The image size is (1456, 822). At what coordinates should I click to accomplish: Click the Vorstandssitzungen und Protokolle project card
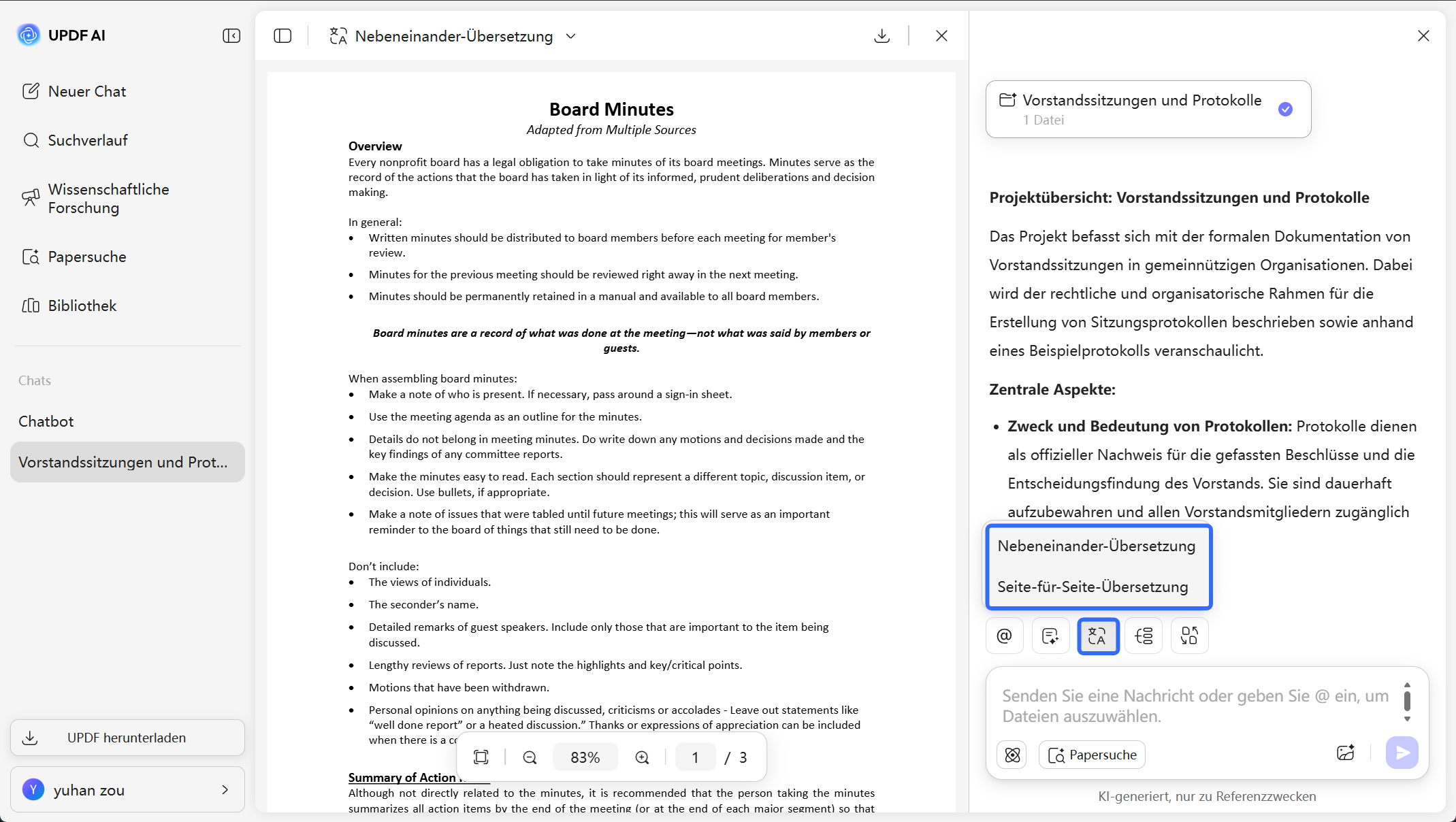[1148, 109]
